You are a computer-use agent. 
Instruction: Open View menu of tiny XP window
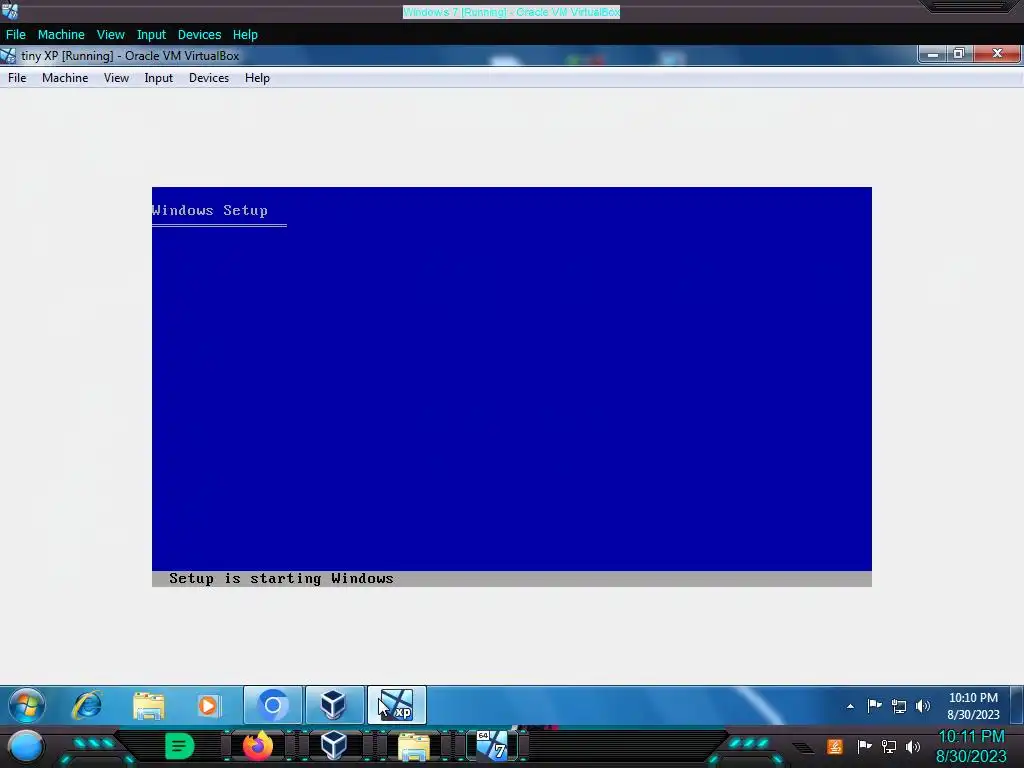click(116, 78)
